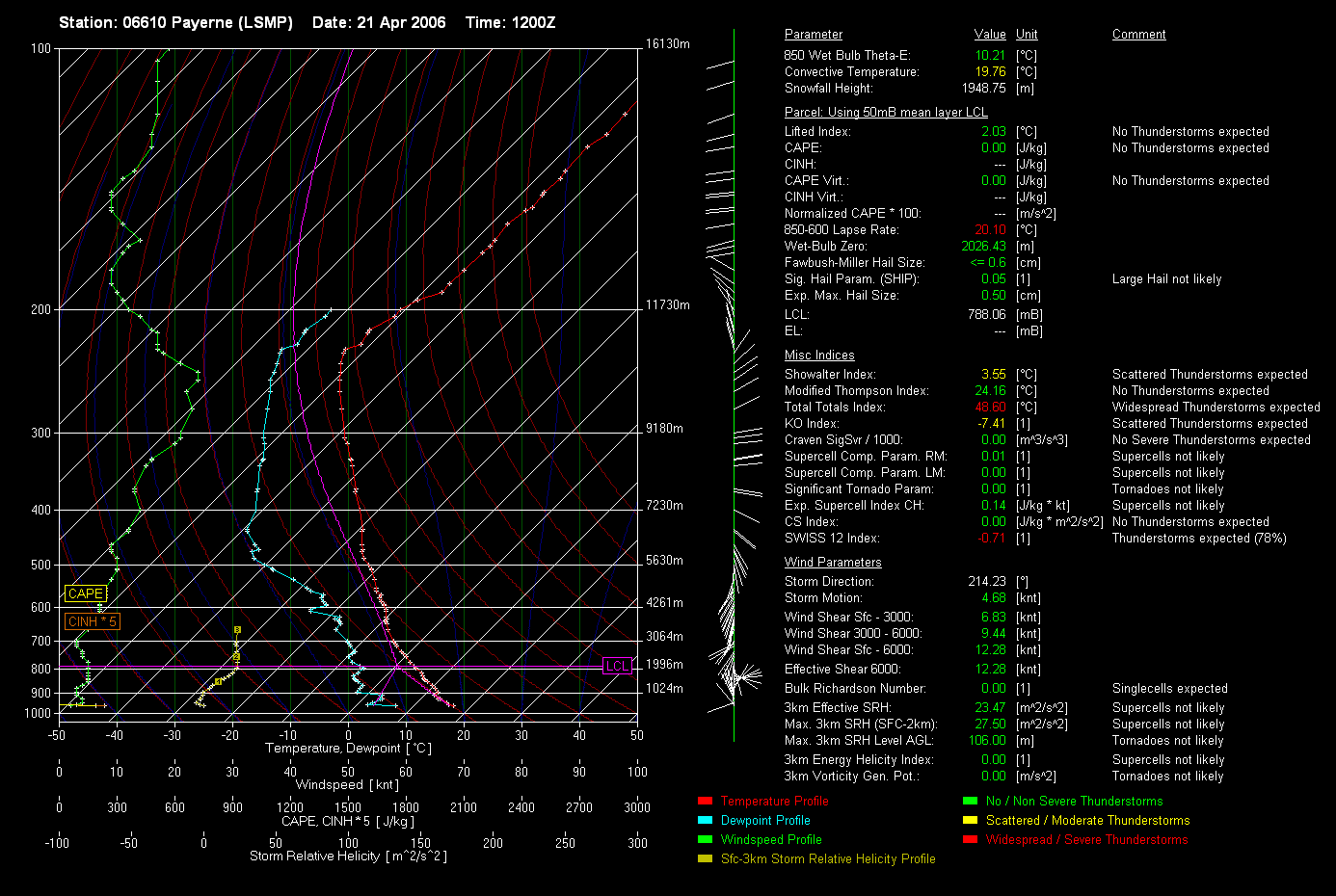Click the Total Totals Index value 49.60
Viewport: 1336px width, 896px height.
(990, 408)
